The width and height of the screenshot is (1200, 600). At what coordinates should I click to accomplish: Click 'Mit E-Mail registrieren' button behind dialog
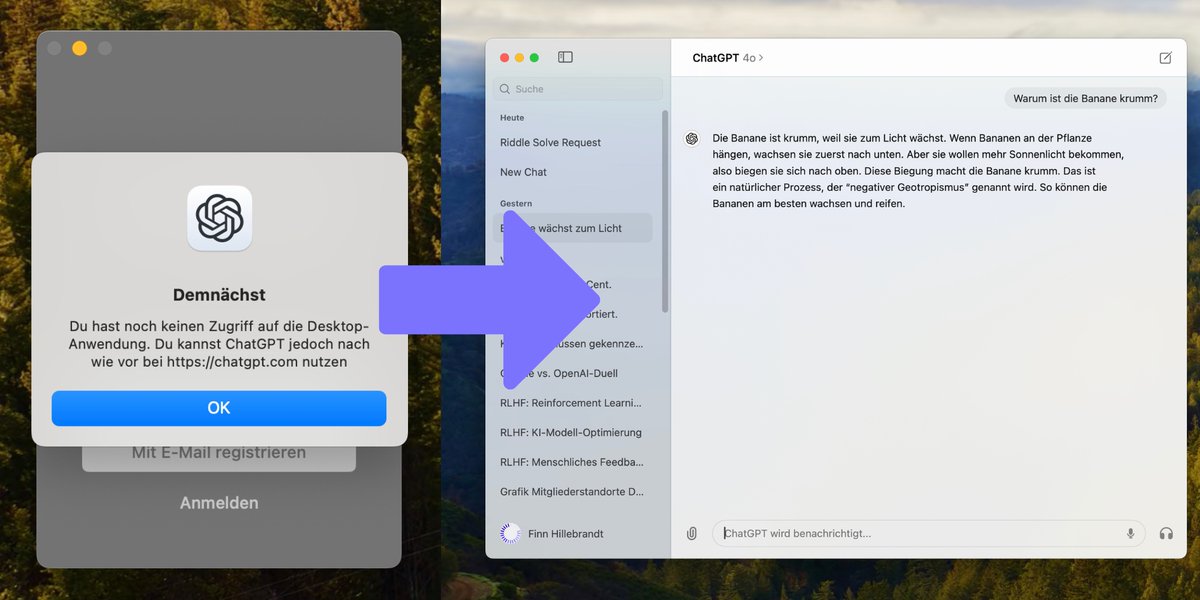point(219,453)
